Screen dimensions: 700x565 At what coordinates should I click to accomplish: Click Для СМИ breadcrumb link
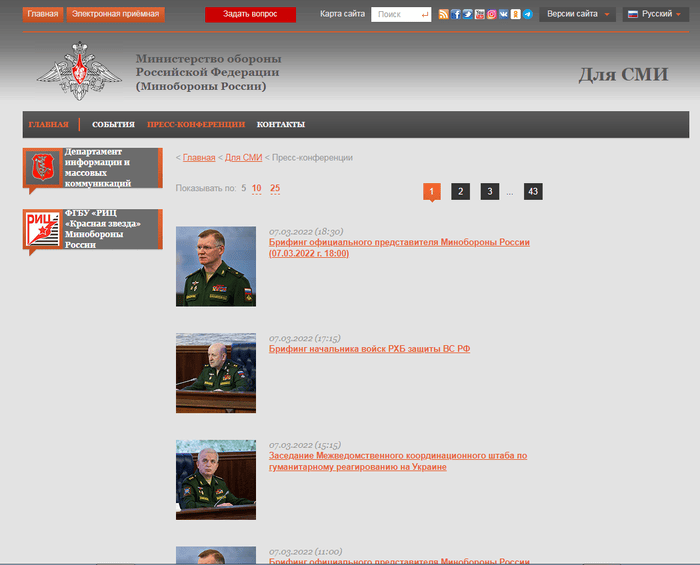pyautogui.click(x=243, y=158)
